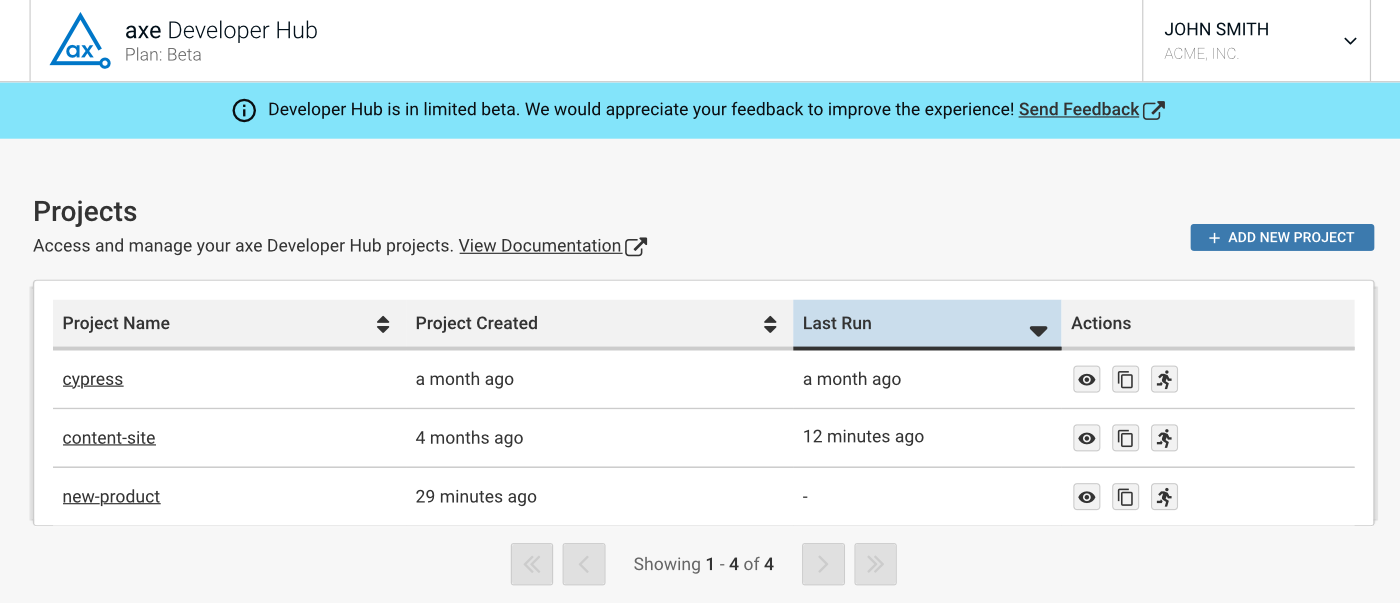Click the axe Developer Hub logo
This screenshot has height=603, width=1400.
click(80, 41)
